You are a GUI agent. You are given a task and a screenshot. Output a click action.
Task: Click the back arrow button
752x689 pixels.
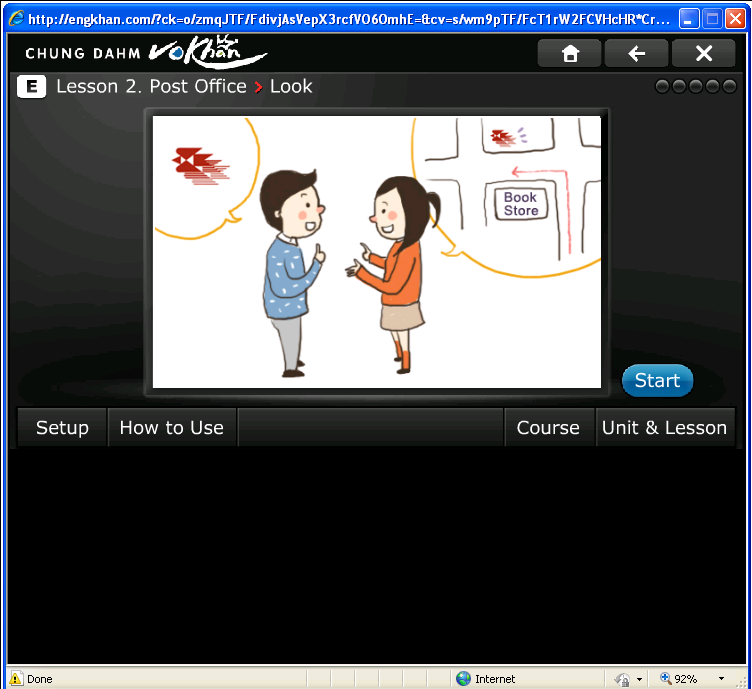tap(636, 53)
